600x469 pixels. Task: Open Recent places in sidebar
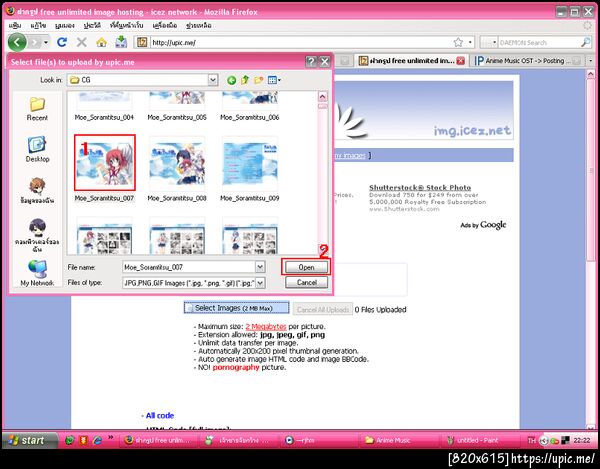point(38,109)
